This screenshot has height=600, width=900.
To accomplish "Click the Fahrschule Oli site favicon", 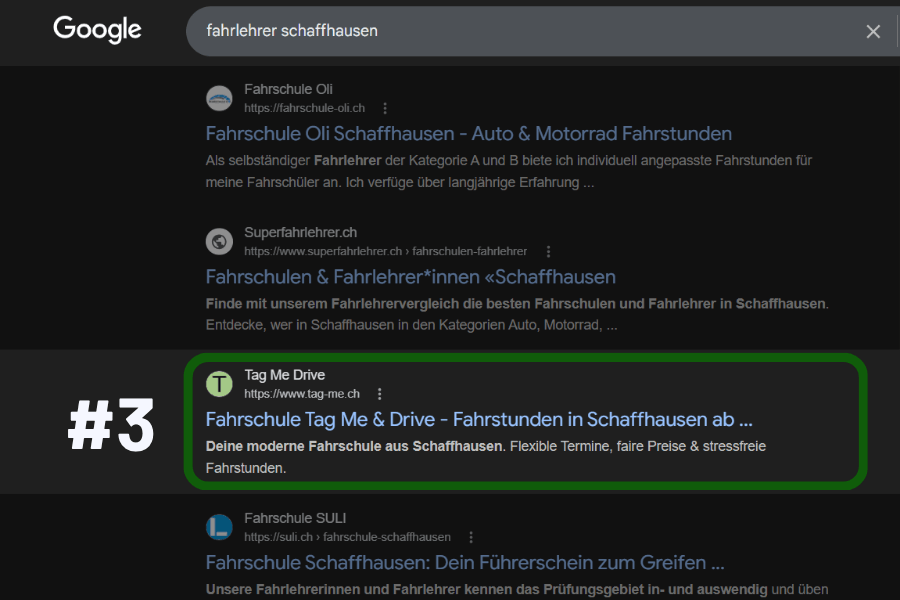I will 219,98.
